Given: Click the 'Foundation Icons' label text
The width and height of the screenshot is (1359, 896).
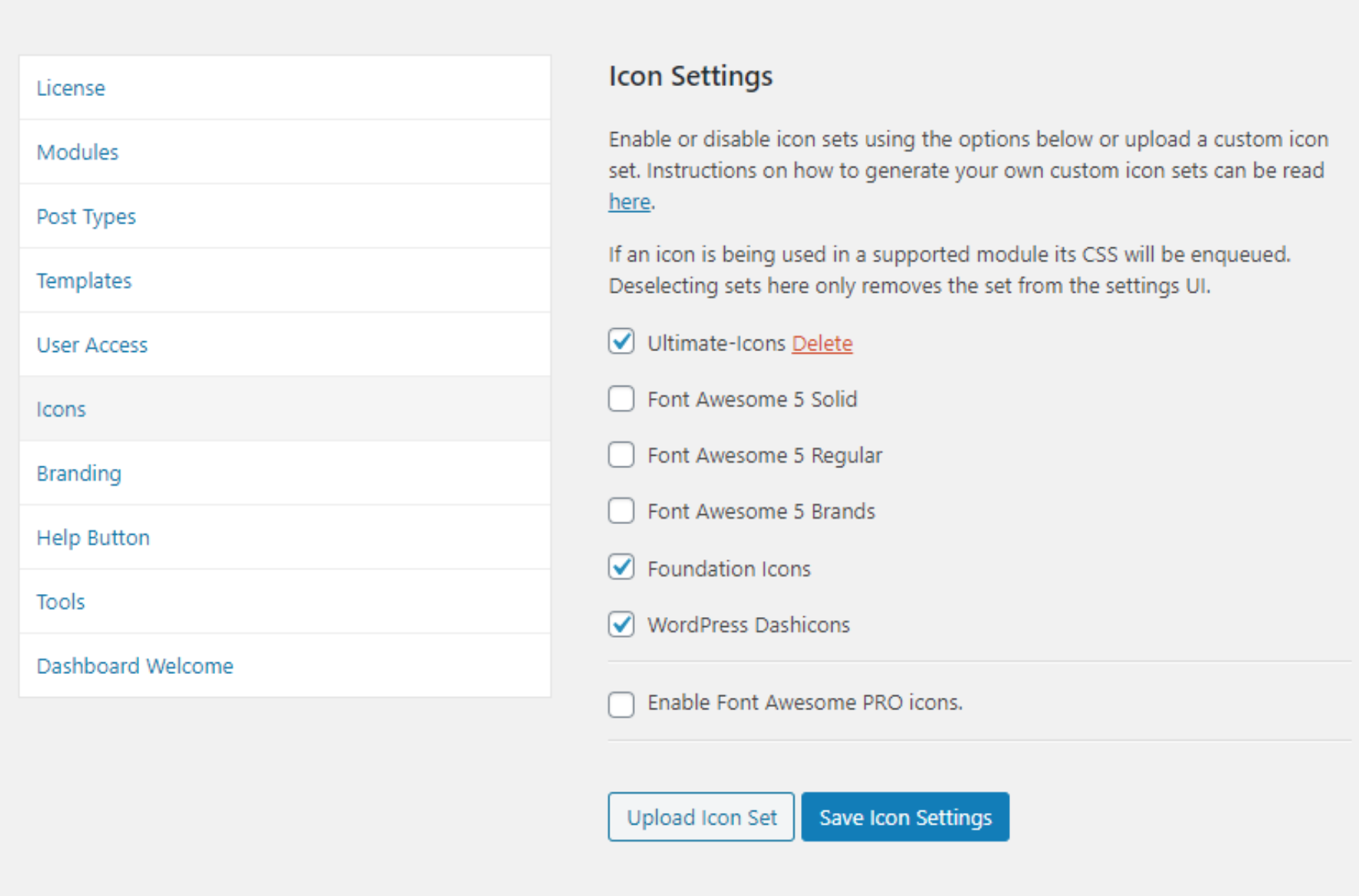Looking at the screenshot, I should (729, 569).
